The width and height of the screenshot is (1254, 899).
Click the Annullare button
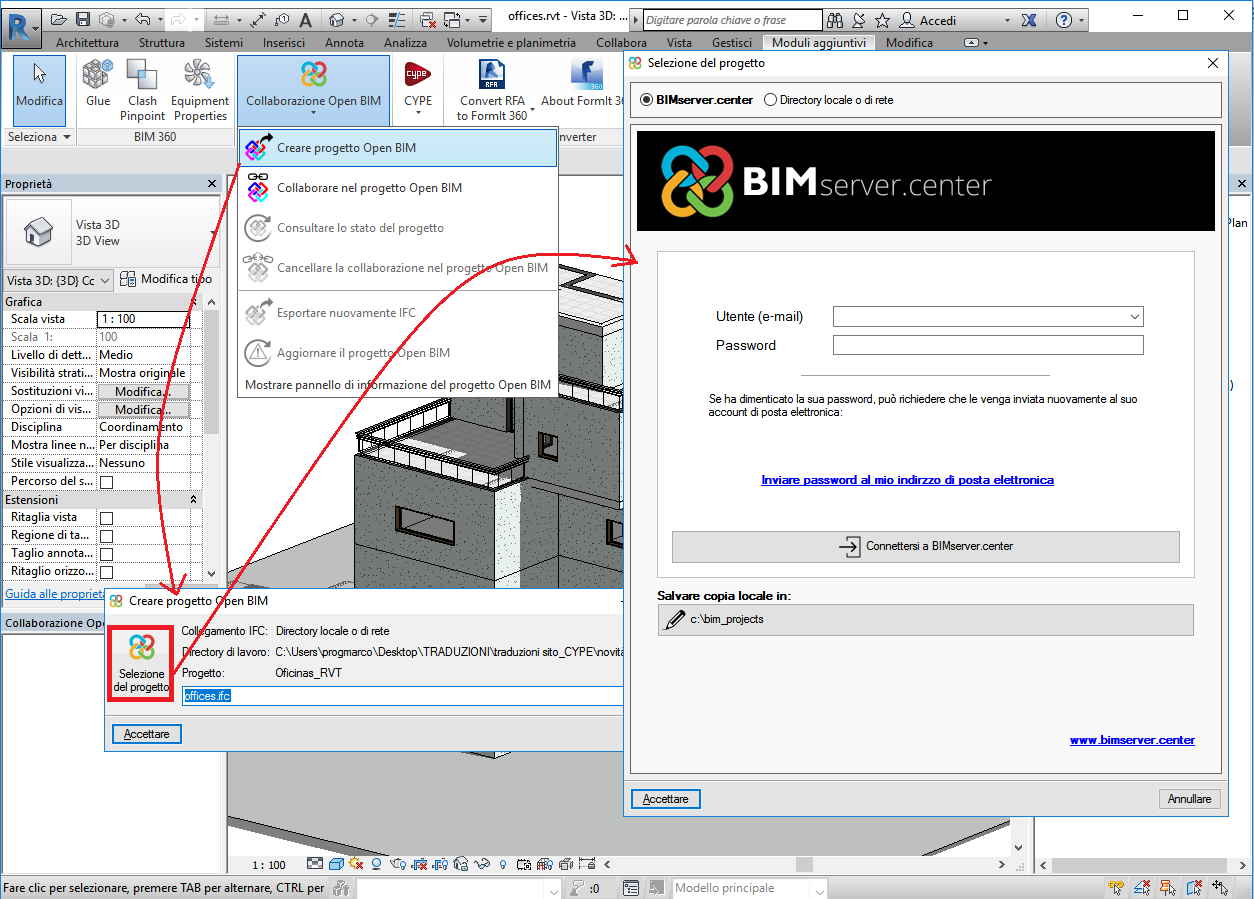(x=1189, y=799)
